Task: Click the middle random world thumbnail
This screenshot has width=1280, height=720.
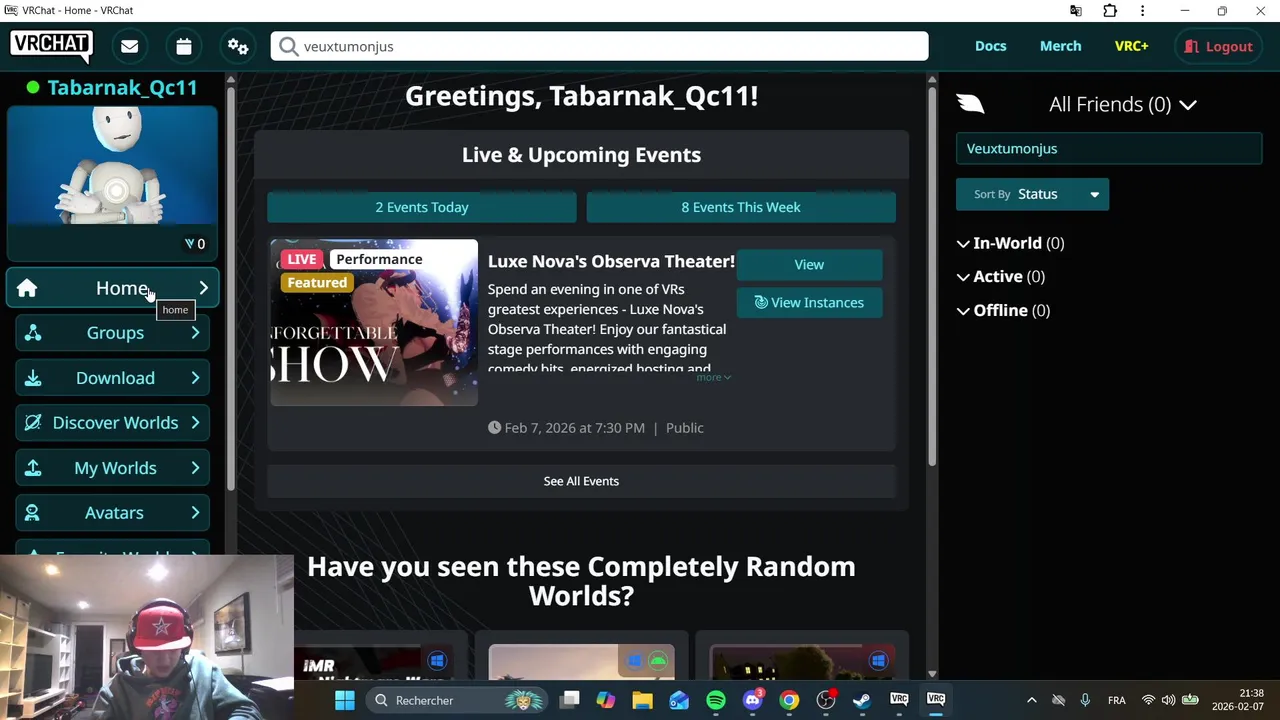Action: click(581, 662)
